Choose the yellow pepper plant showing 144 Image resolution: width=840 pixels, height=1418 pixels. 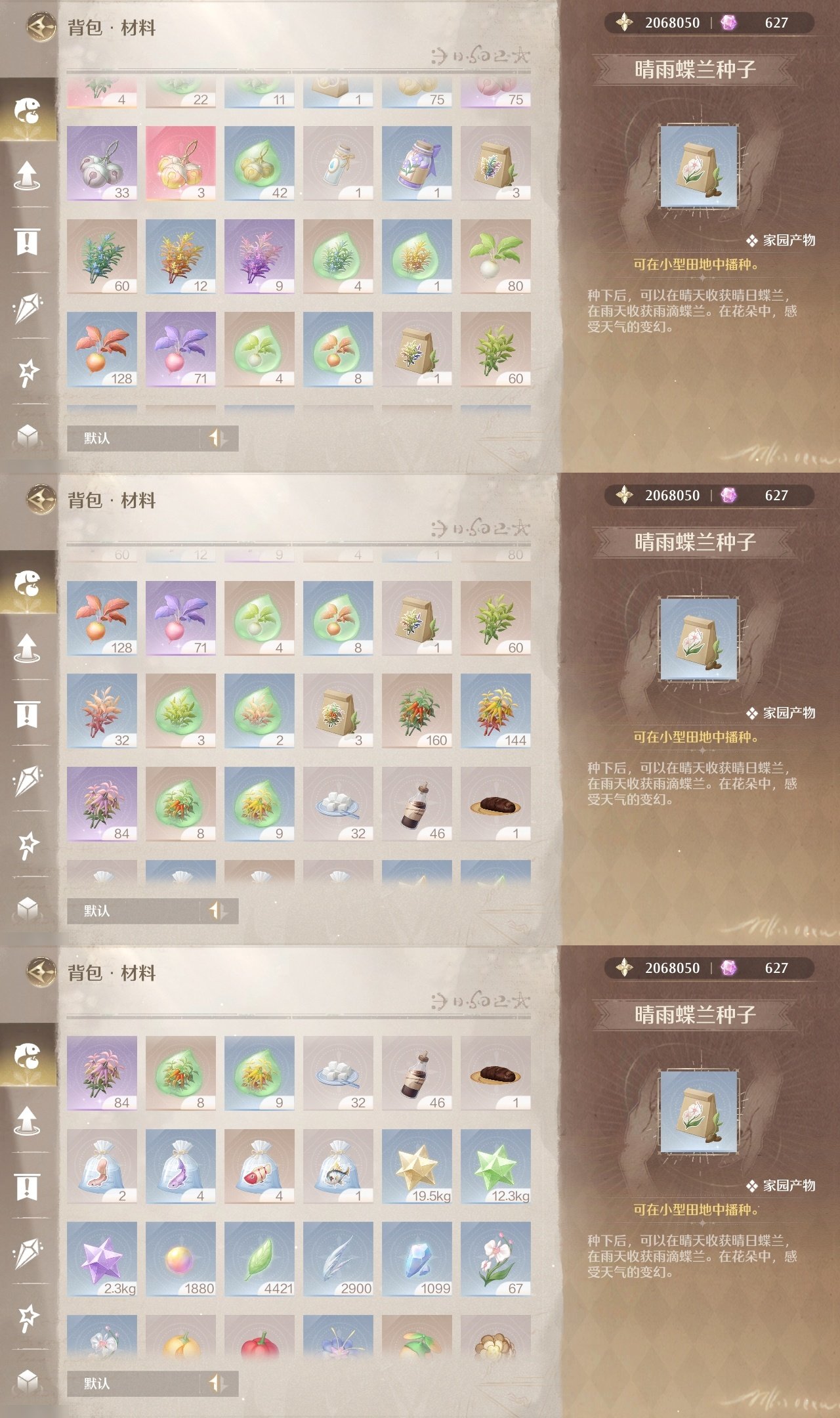pos(495,711)
